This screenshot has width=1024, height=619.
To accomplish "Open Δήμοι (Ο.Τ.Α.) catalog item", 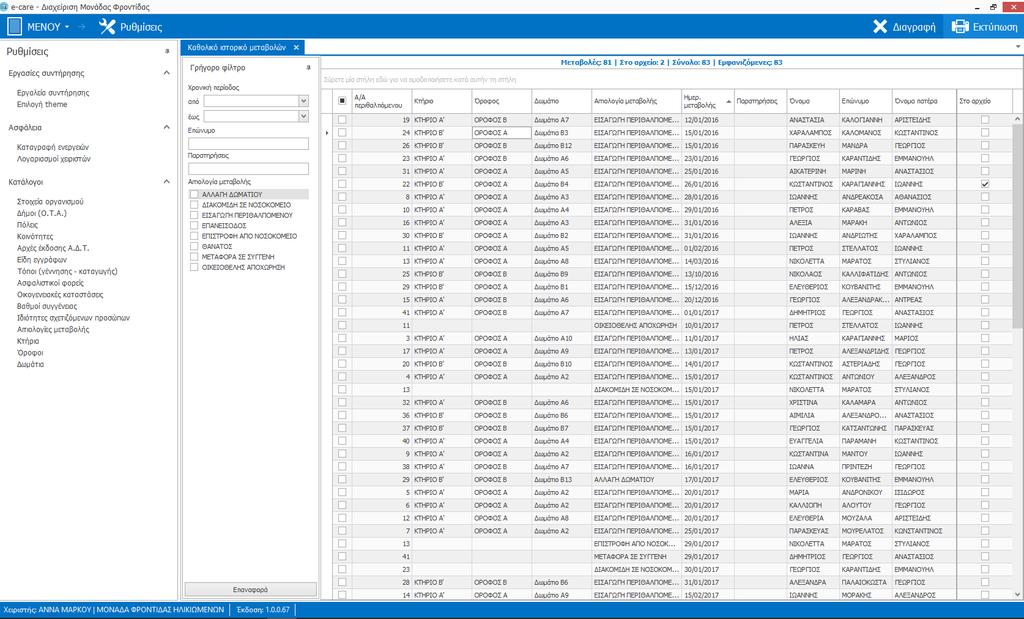I will pos(42,214).
